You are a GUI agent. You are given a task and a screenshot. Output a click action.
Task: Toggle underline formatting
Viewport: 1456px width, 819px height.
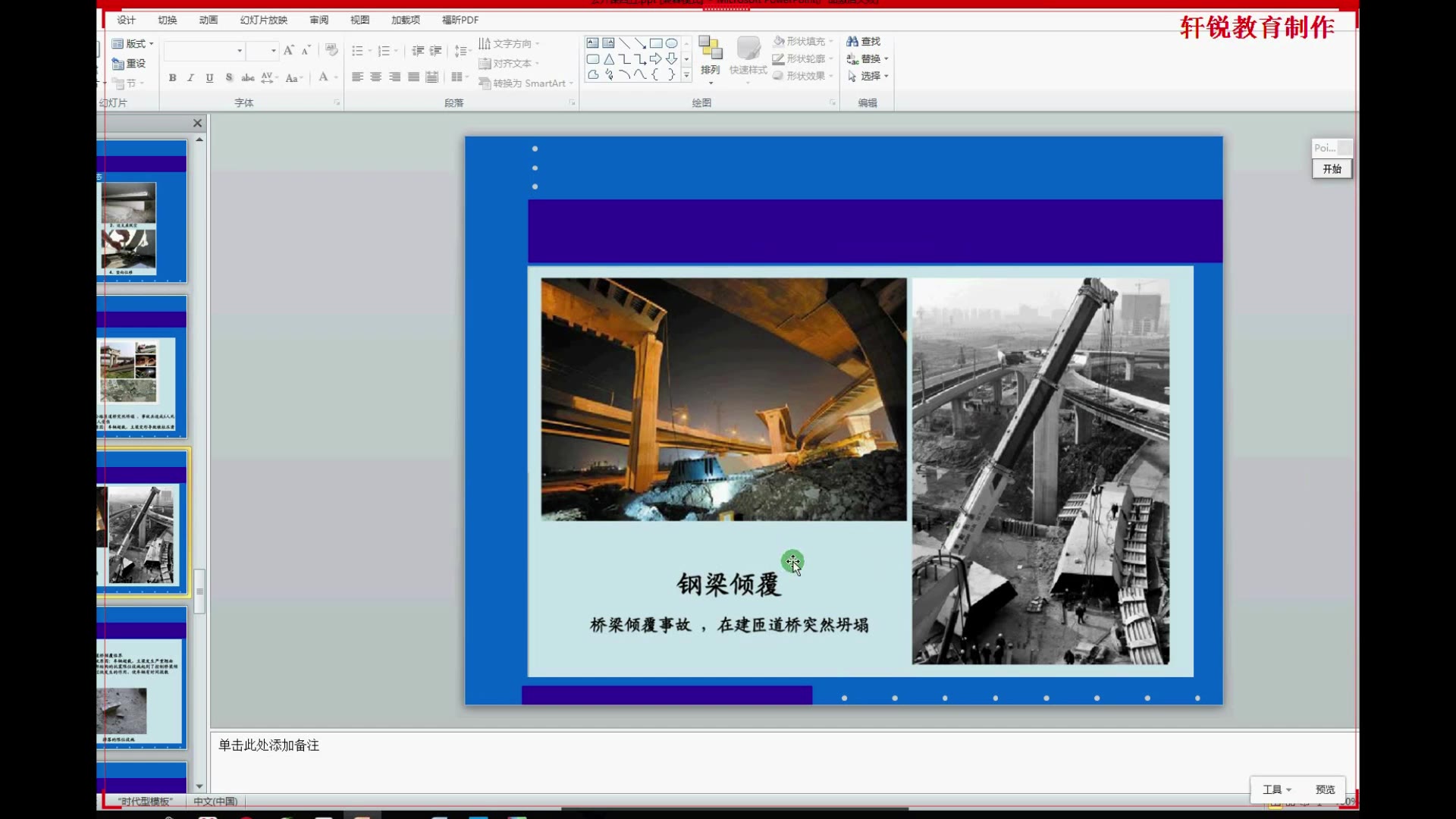click(209, 77)
